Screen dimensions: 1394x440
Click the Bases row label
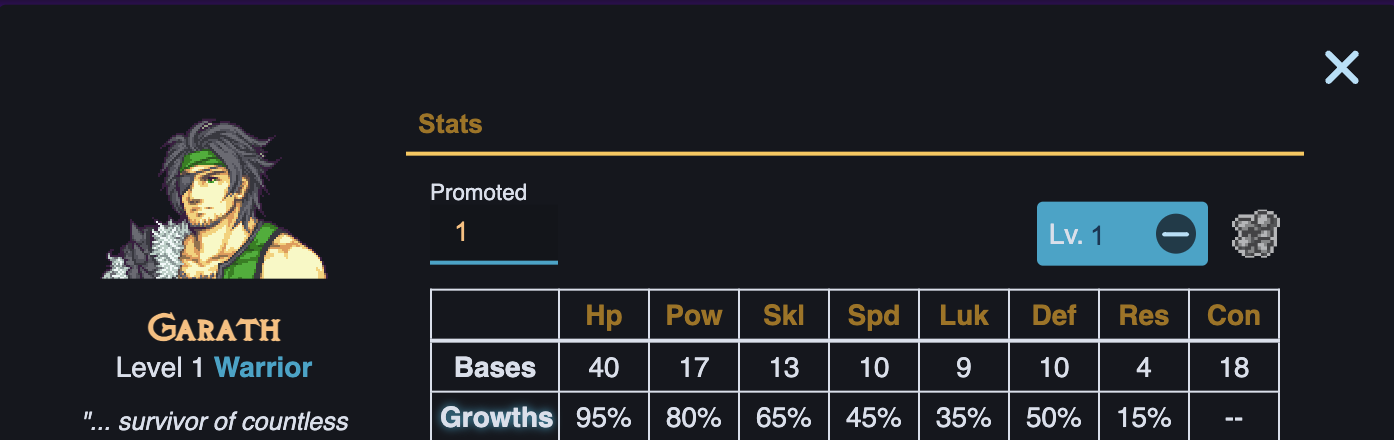coord(496,367)
